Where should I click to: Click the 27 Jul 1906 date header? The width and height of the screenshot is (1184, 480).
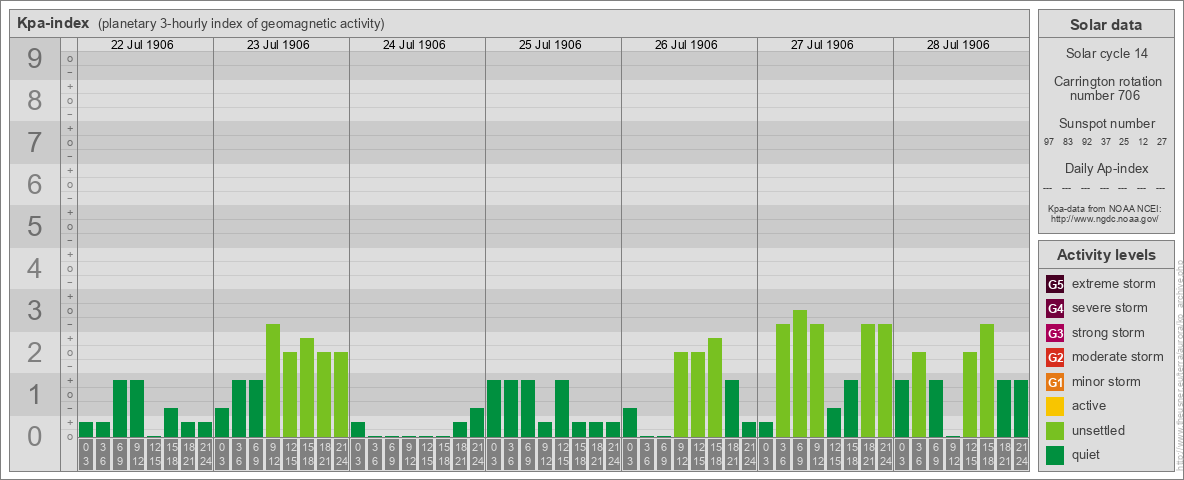822,45
